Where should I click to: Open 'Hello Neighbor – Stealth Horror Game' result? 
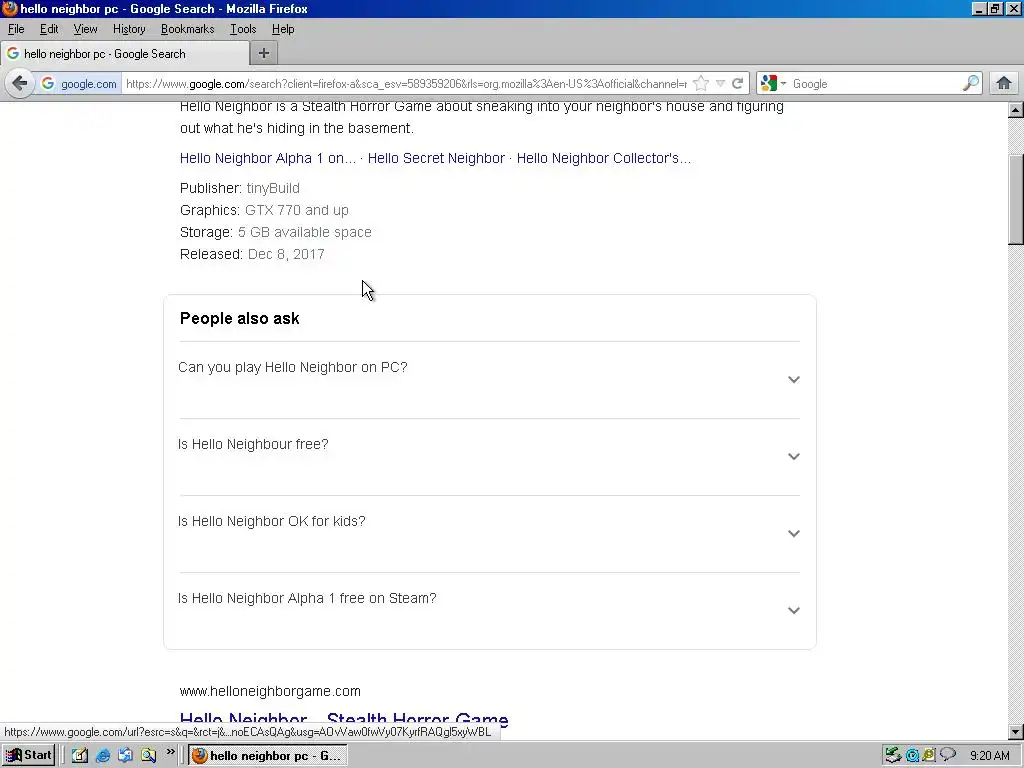pyautogui.click(x=344, y=720)
